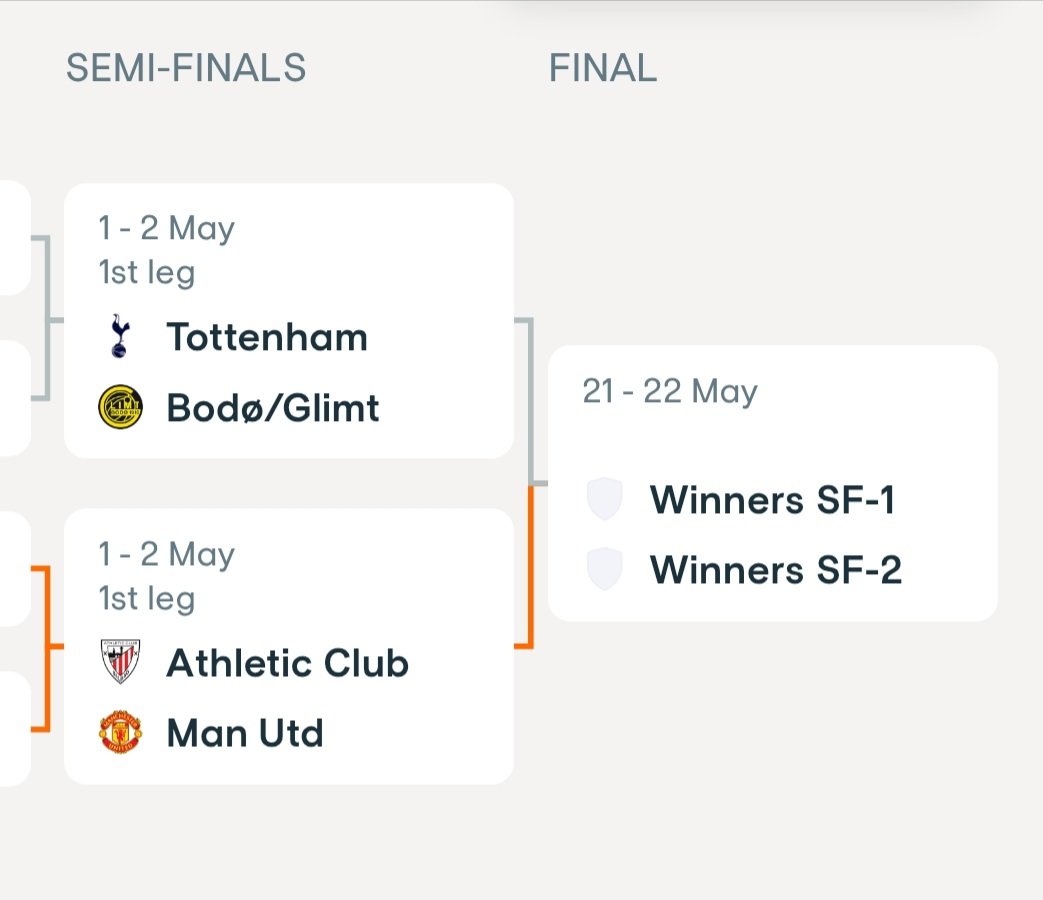The height and width of the screenshot is (900, 1043).
Task: Select the Athletic Club team name
Action: coord(287,663)
